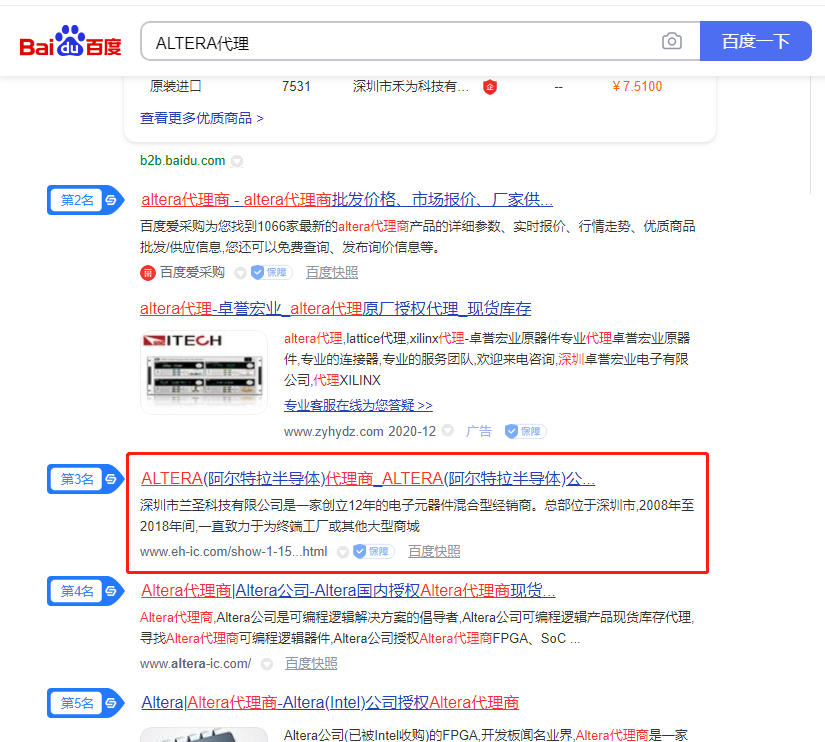
Task: Click www.zyhydz.com 2020-12 URL text
Action: (360, 432)
